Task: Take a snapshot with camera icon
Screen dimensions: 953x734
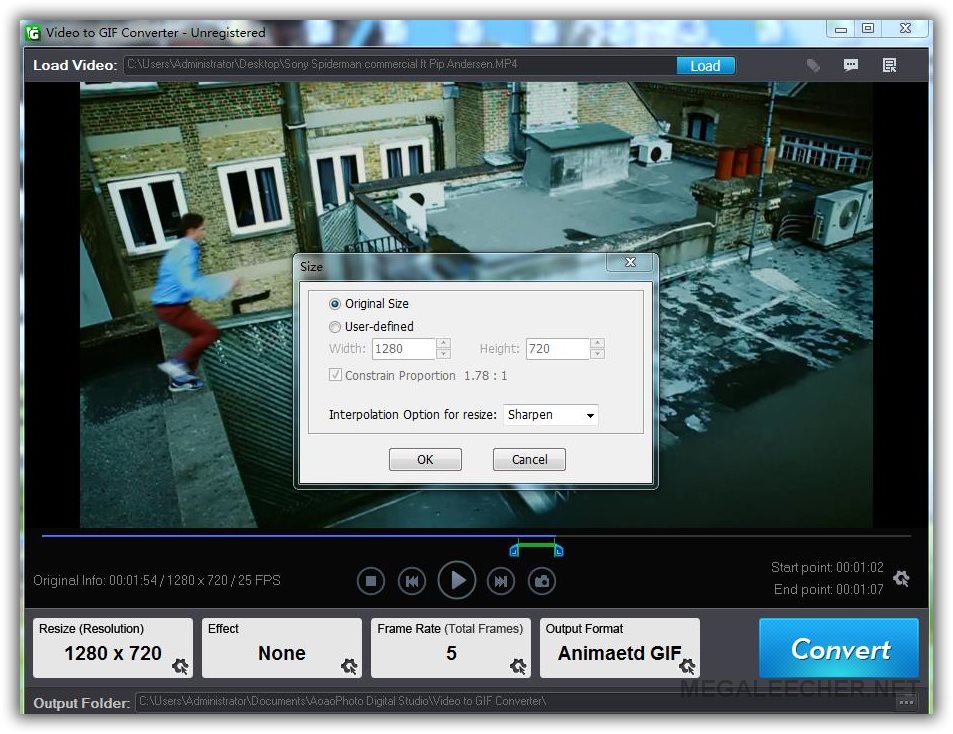Action: [542, 581]
